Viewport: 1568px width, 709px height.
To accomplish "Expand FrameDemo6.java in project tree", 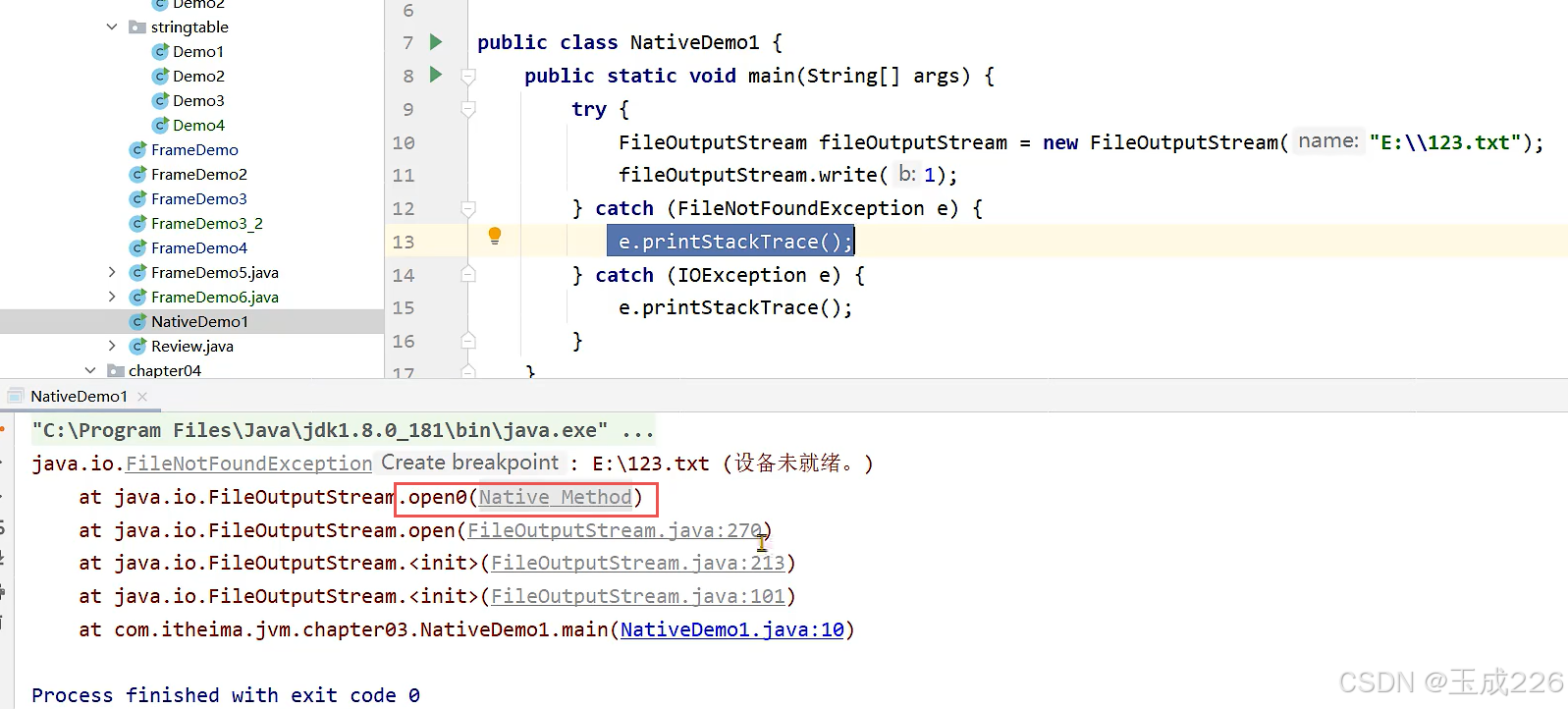I will 112,297.
